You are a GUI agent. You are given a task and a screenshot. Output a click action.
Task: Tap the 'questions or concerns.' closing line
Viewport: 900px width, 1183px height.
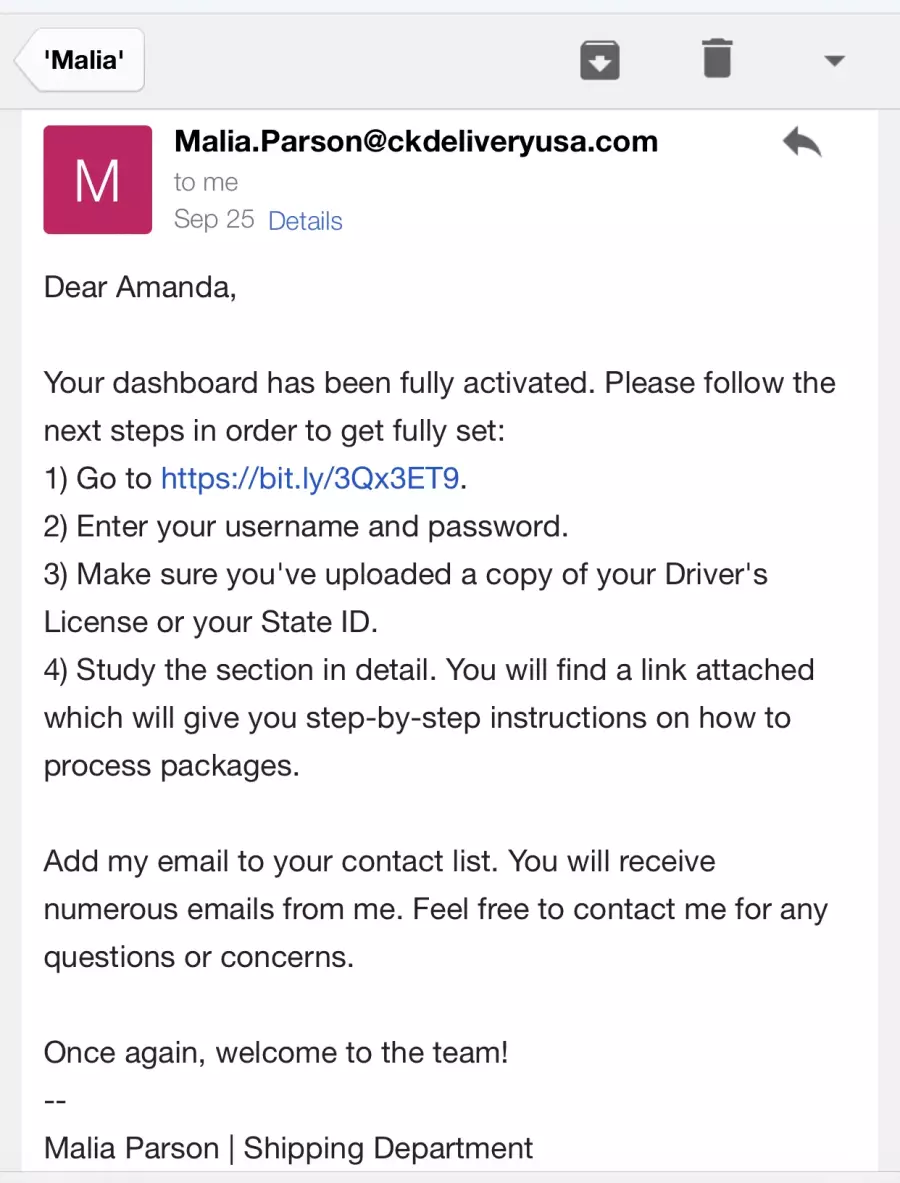tap(198, 957)
